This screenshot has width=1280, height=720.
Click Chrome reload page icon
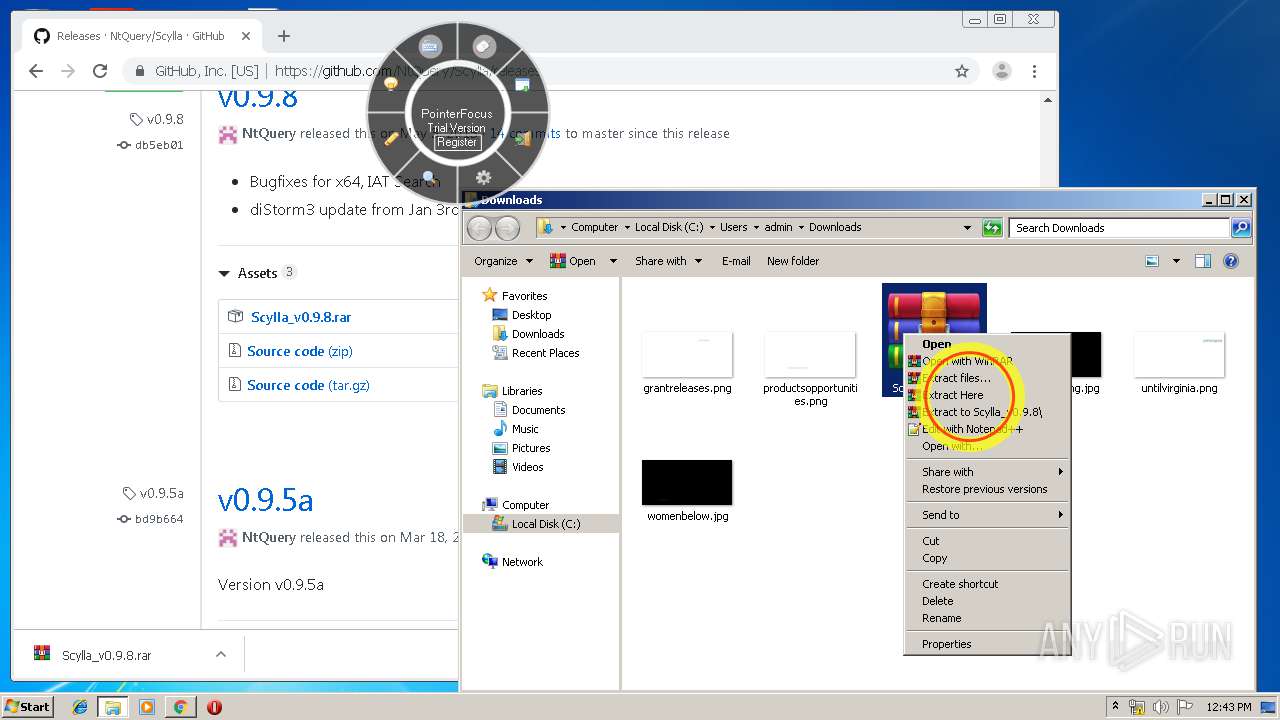point(100,71)
